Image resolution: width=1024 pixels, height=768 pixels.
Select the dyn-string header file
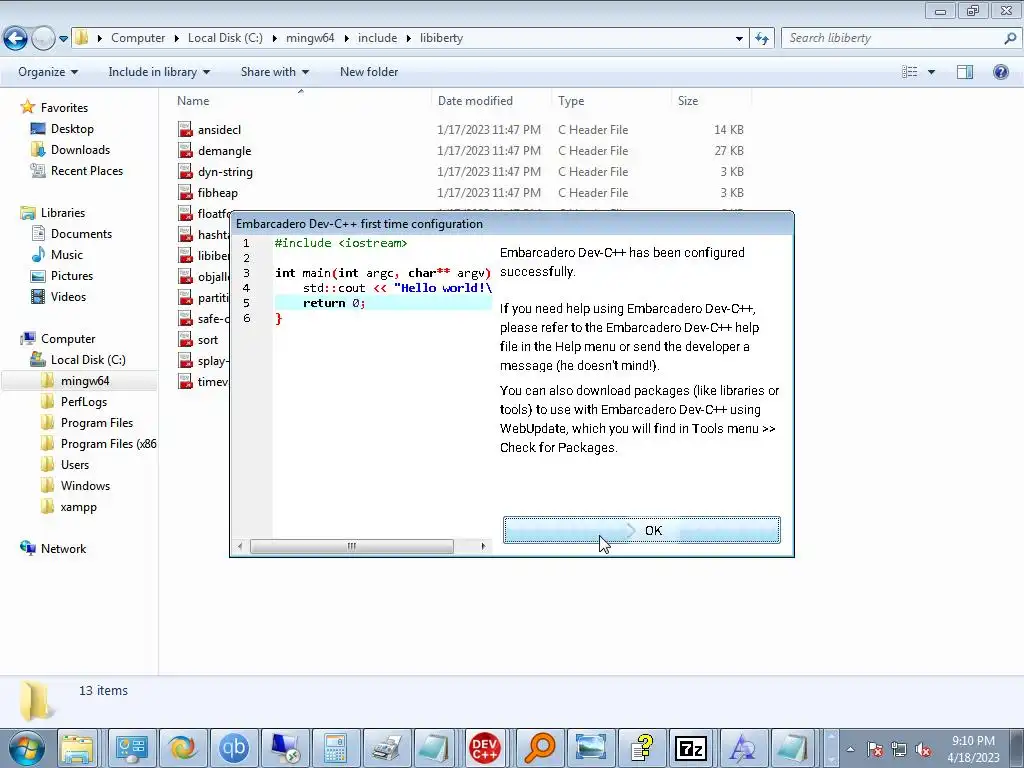point(225,172)
